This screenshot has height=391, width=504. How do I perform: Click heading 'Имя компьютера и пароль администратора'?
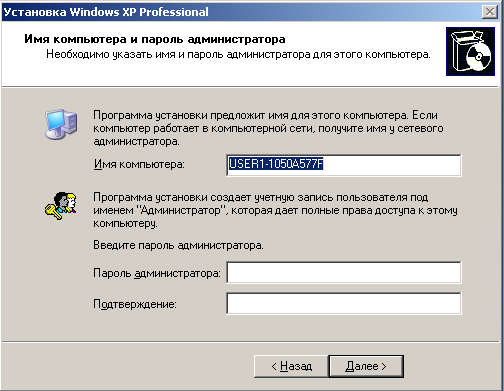[155, 39]
